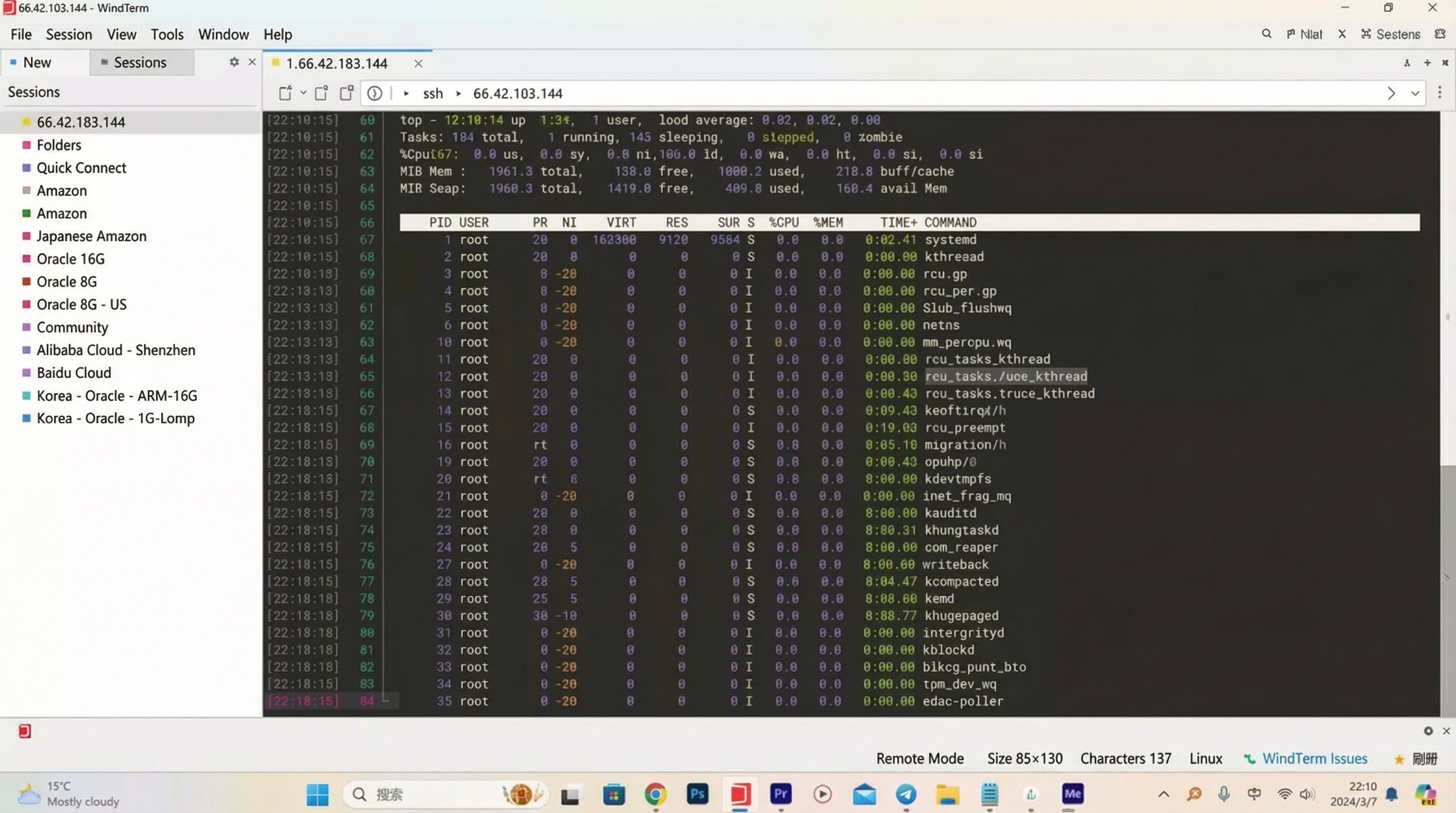This screenshot has height=813, width=1456.
Task: Open the dropdown chevron next to the duplicate-window icon
Action: (x=304, y=93)
